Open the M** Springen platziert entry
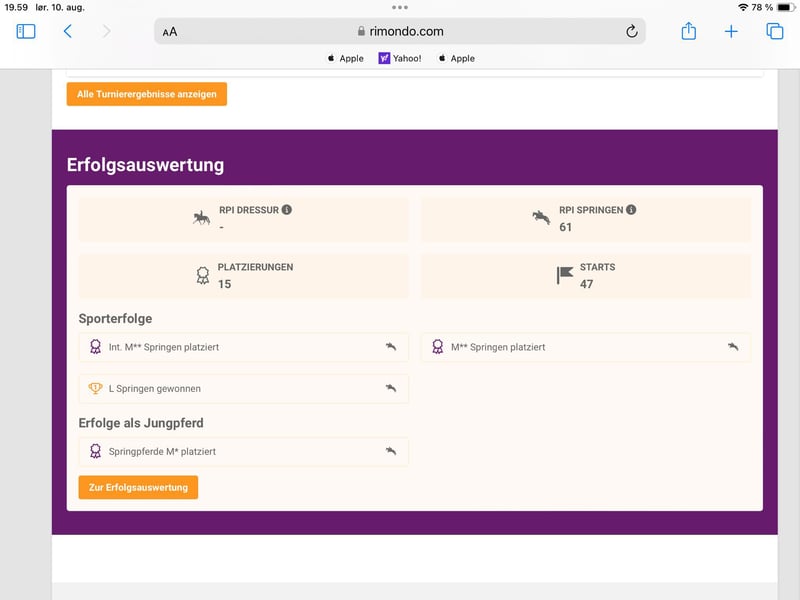800x600 pixels. pos(586,347)
